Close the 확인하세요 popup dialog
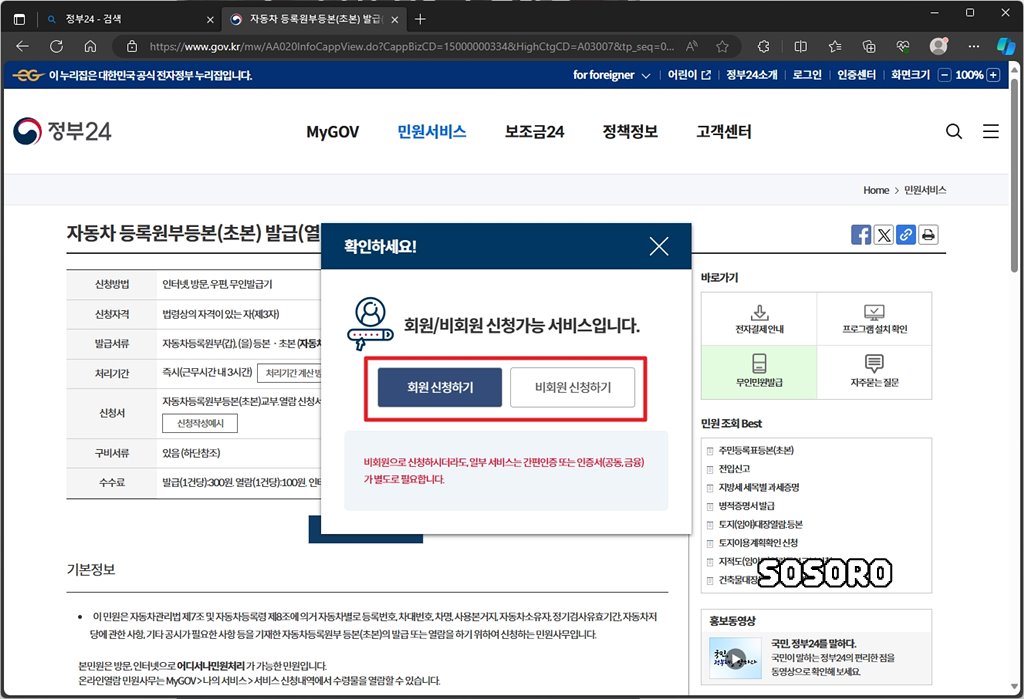1024x699 pixels. [x=659, y=246]
